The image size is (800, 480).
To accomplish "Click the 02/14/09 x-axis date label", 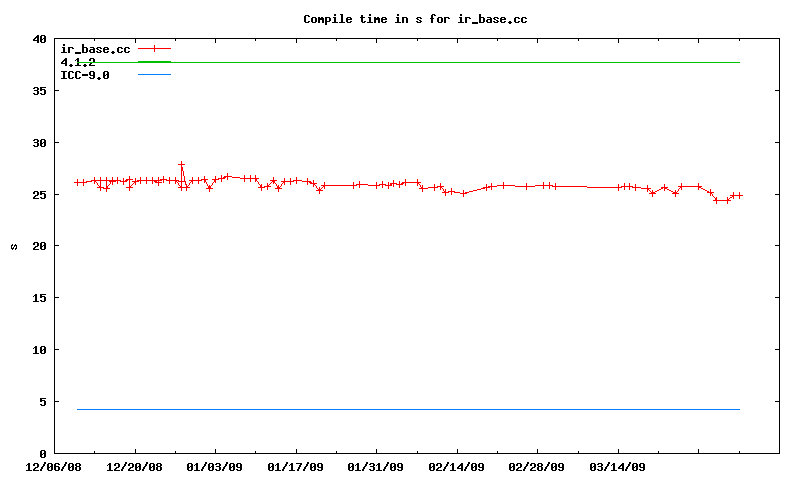I will 457,466.
